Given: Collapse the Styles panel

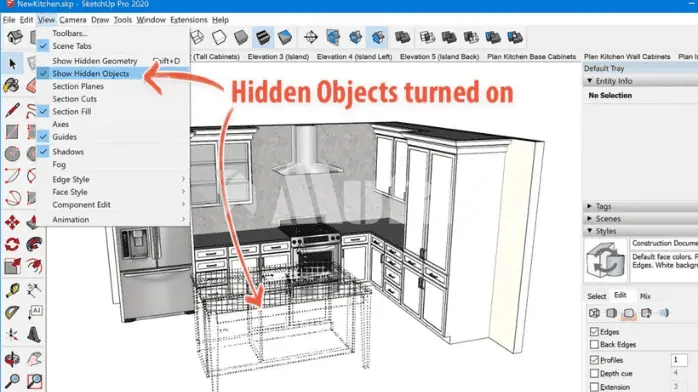Looking at the screenshot, I should click(589, 231).
